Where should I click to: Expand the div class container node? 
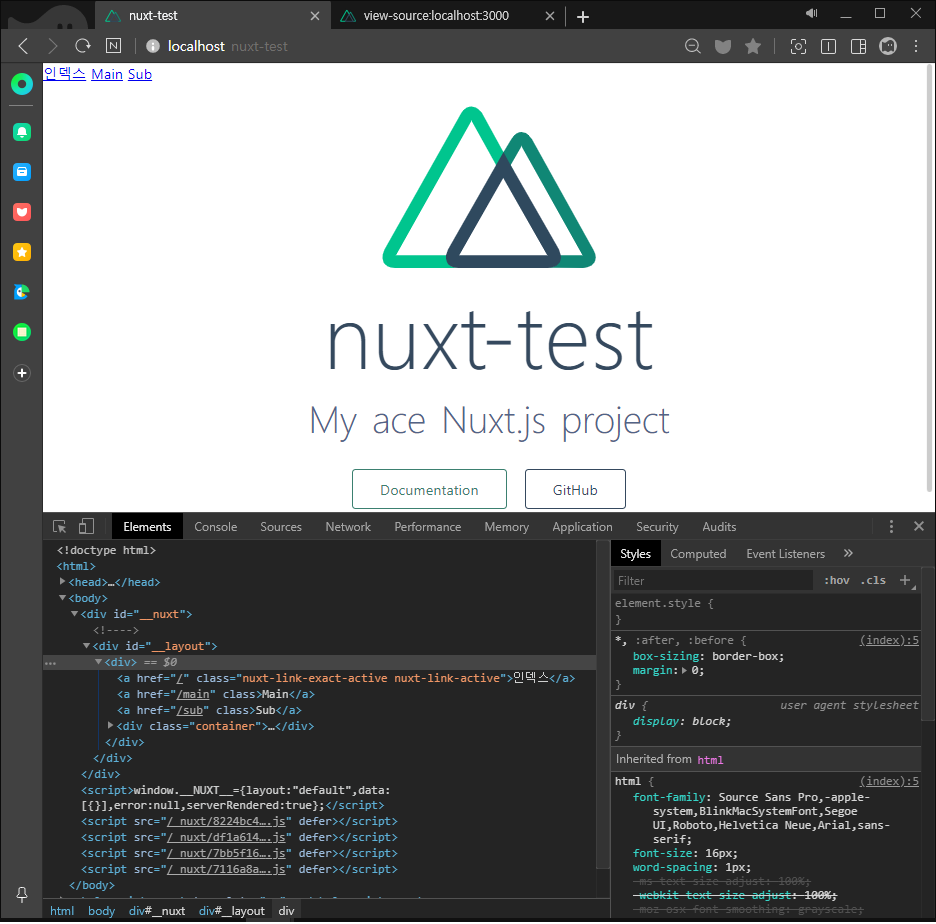(x=110, y=725)
